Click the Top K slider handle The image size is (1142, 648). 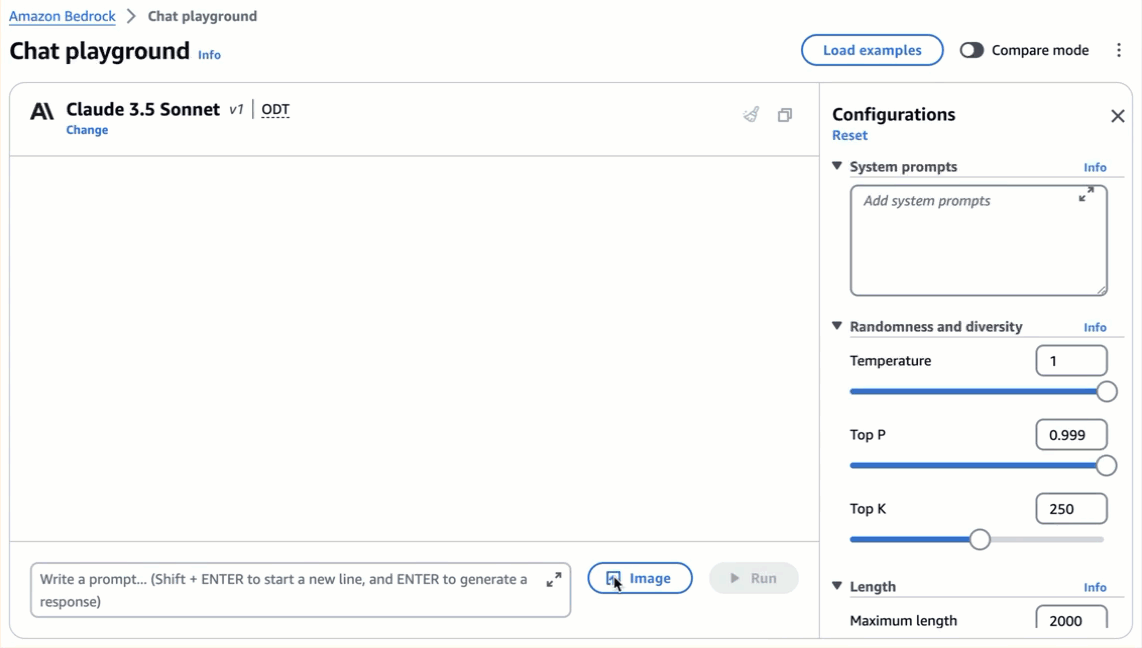pos(979,538)
